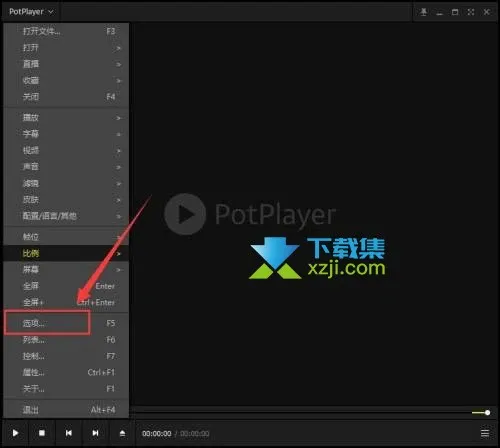Click on the playback seek bar

coord(298,413)
